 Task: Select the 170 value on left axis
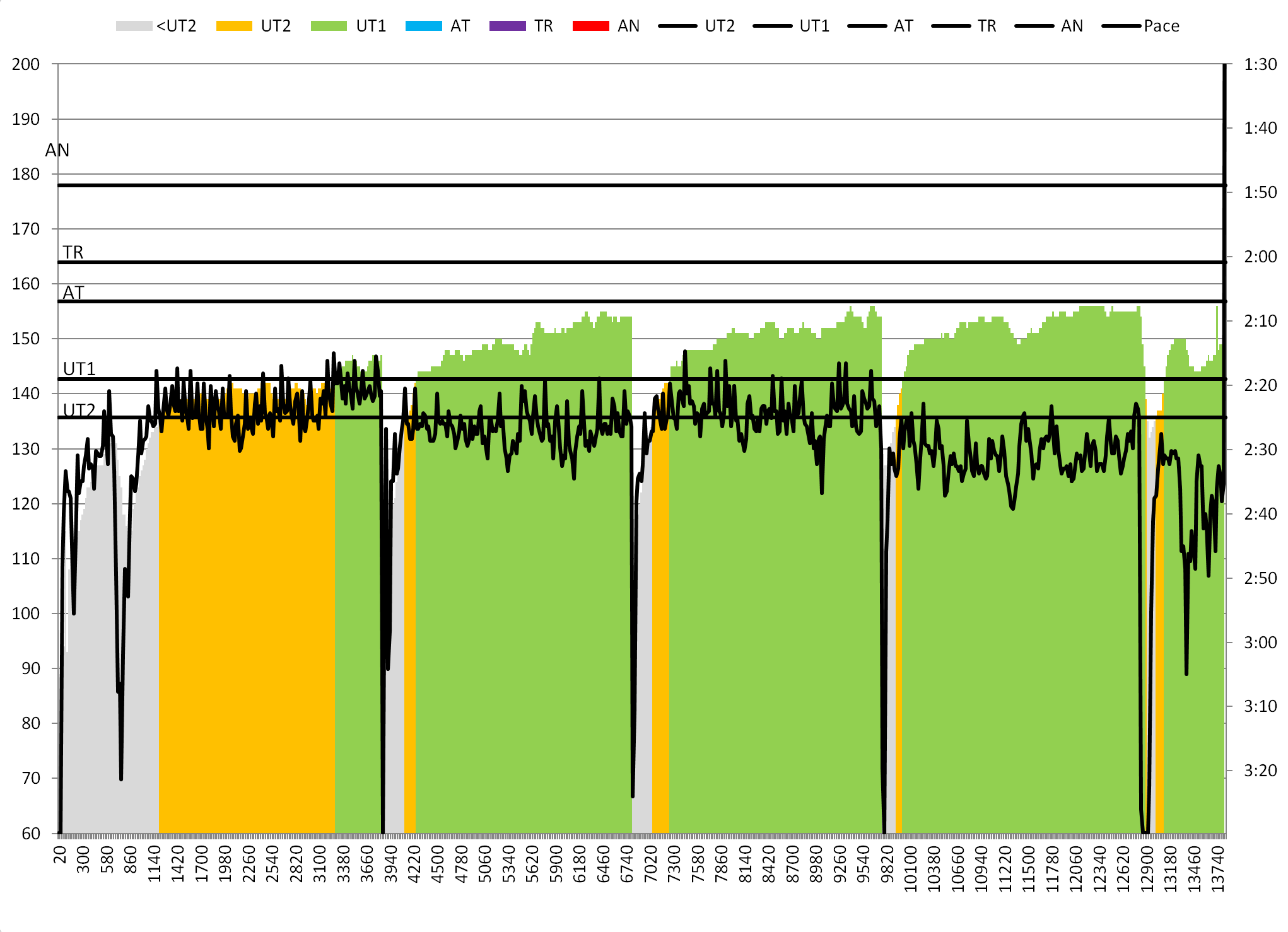point(25,229)
